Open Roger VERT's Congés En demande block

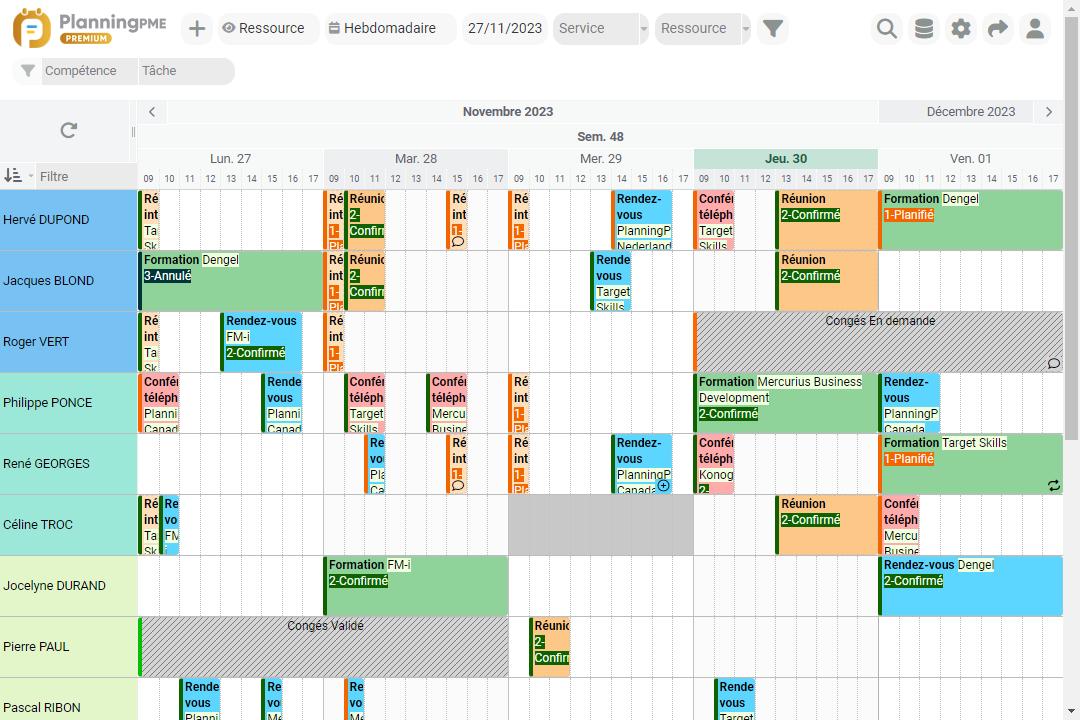(x=878, y=342)
